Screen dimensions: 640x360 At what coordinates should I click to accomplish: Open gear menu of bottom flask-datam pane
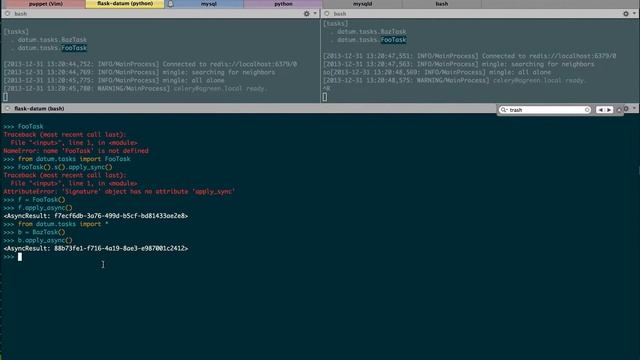[x=626, y=109]
